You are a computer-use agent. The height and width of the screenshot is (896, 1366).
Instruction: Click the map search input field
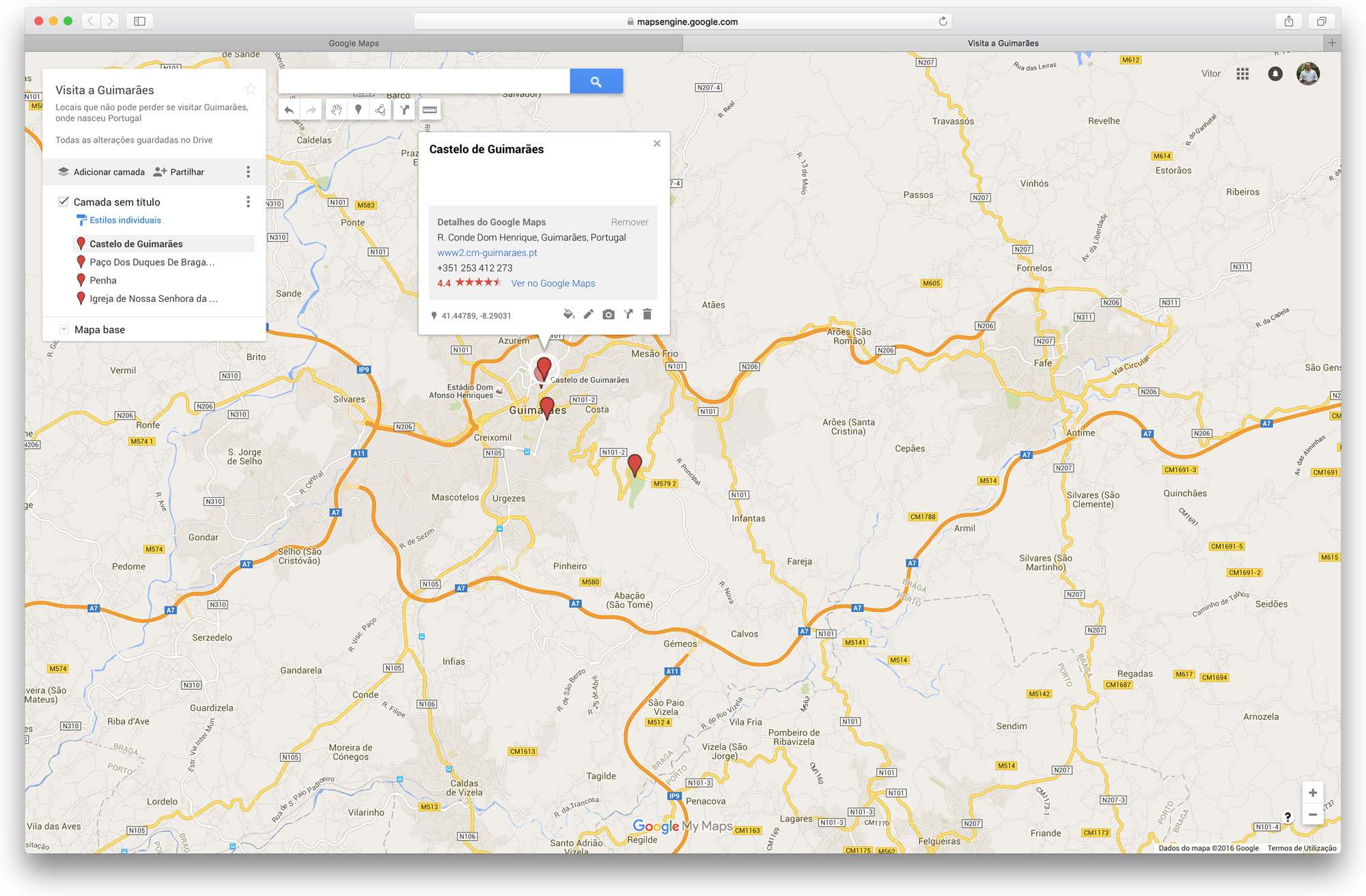point(423,81)
